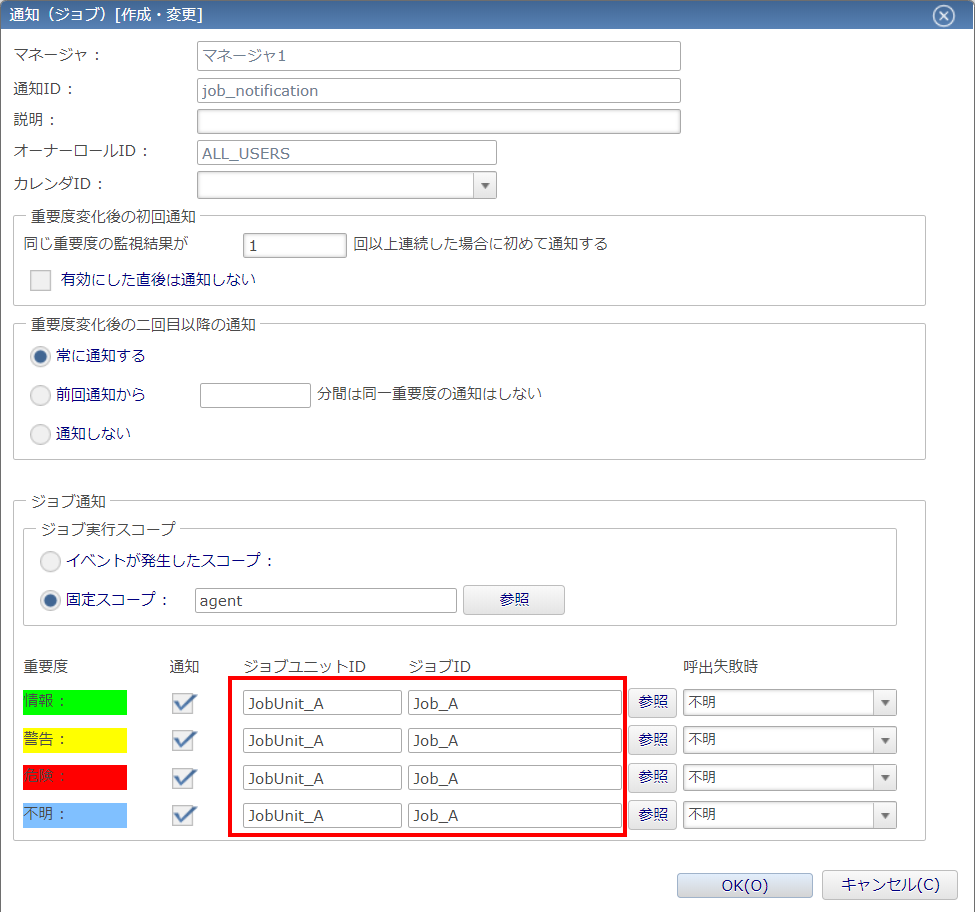Image resolution: width=975 pixels, height=912 pixels.
Task: Click the 通知 column header above the checkboxes
Action: tap(185, 666)
